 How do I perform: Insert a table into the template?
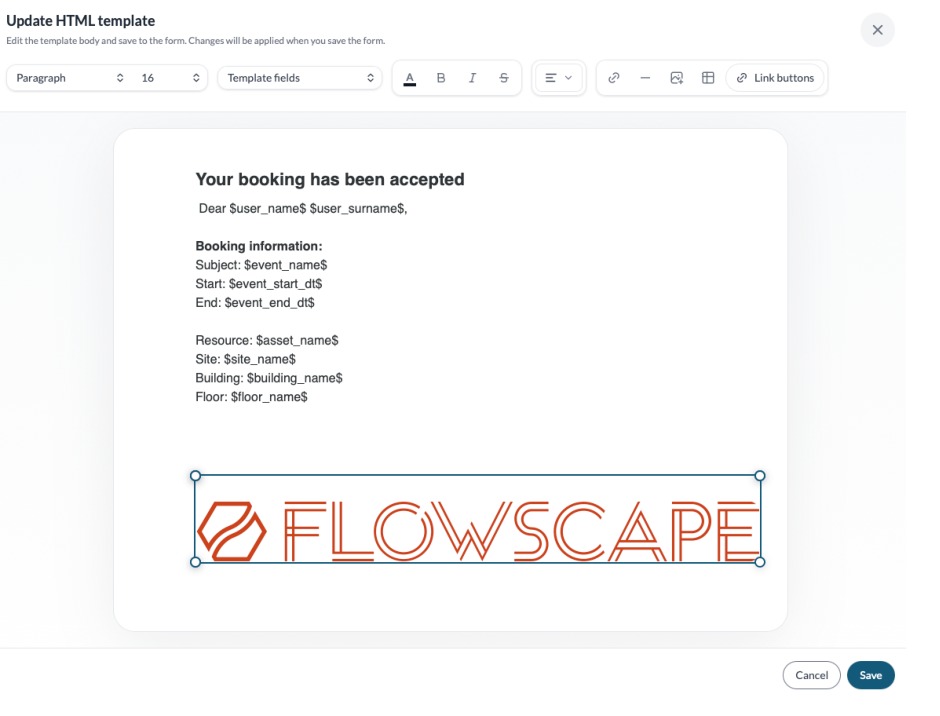coord(708,78)
